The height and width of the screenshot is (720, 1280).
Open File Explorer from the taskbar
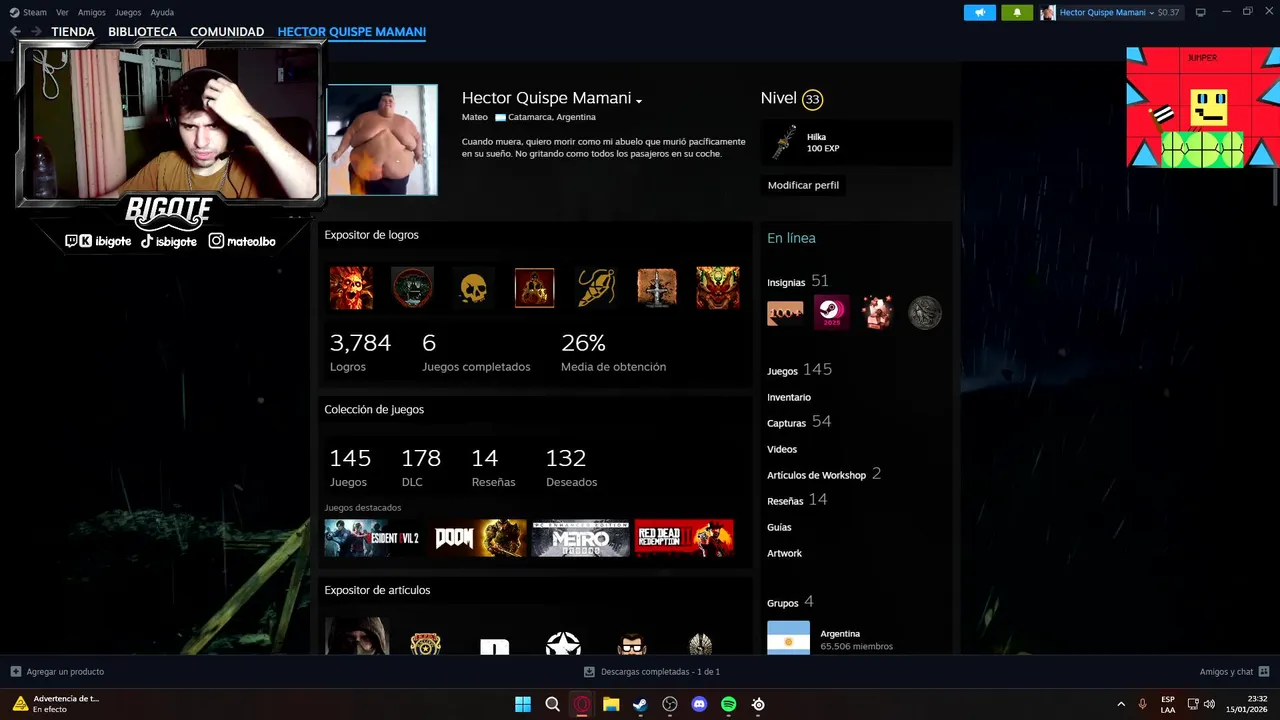pos(611,704)
